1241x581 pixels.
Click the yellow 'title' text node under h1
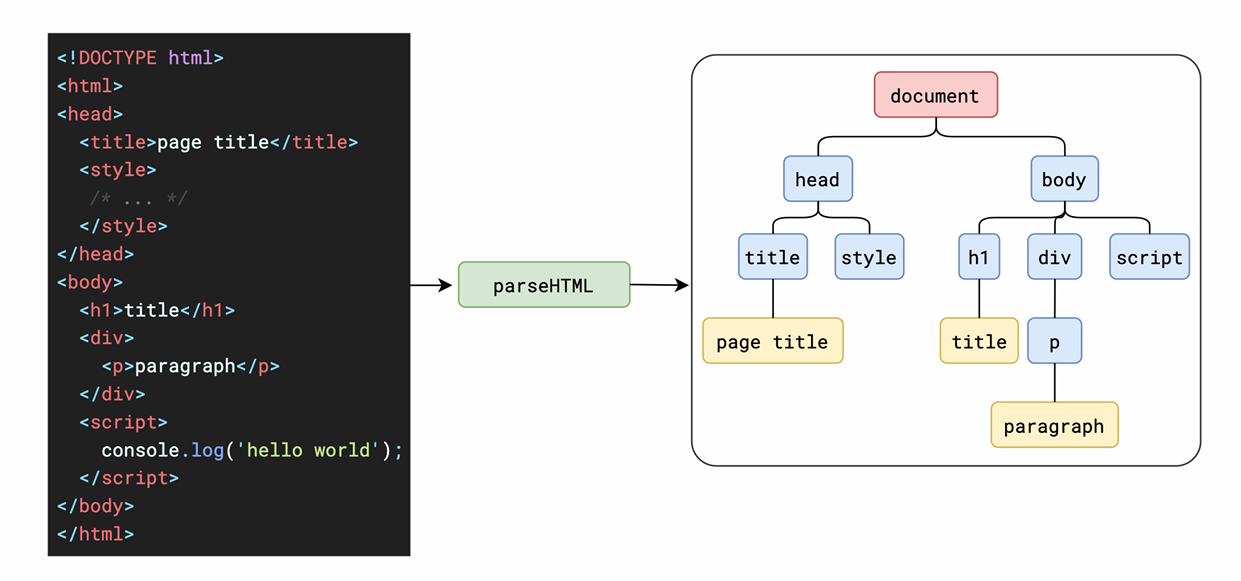click(x=979, y=341)
